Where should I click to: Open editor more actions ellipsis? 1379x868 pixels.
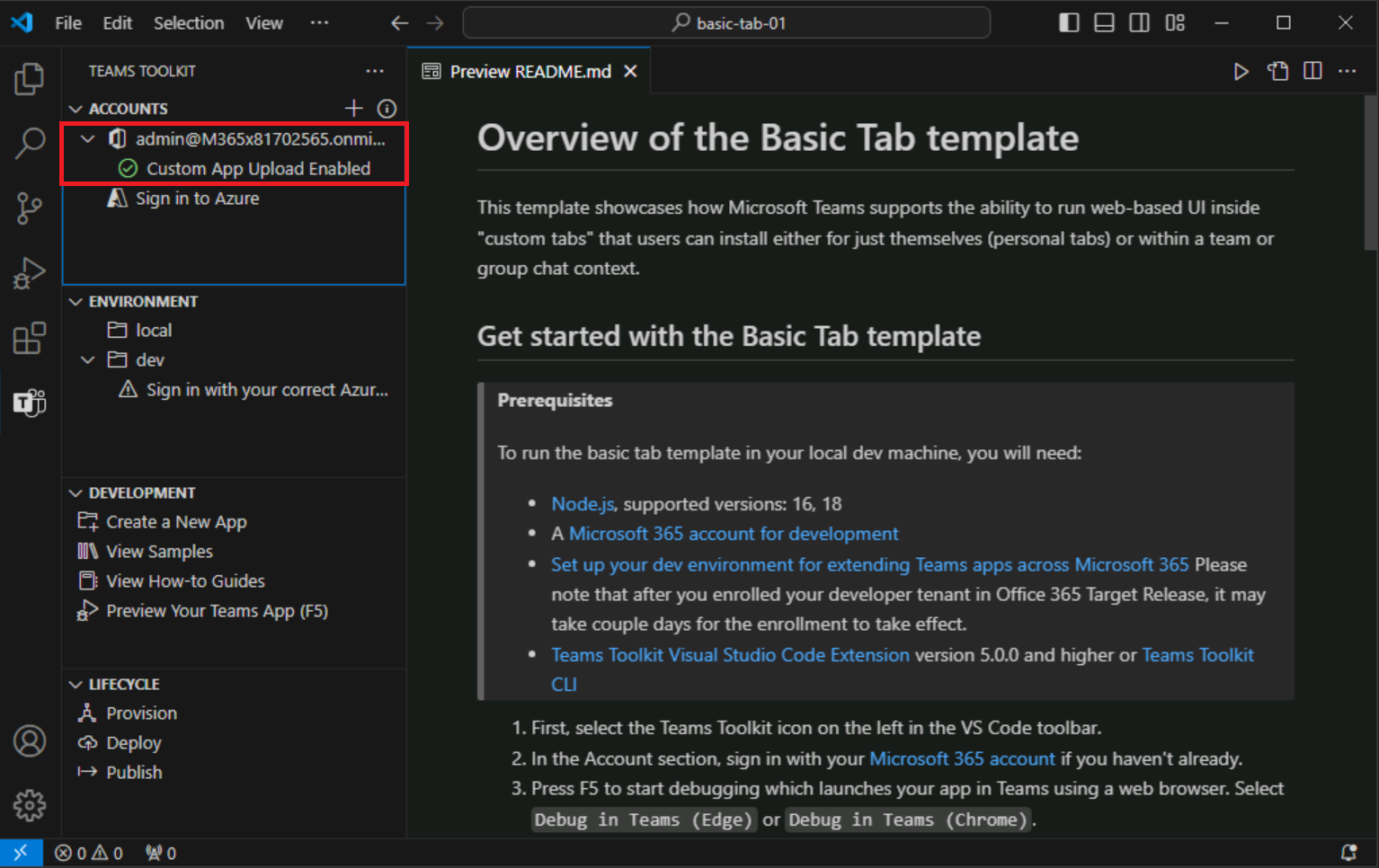(1347, 71)
